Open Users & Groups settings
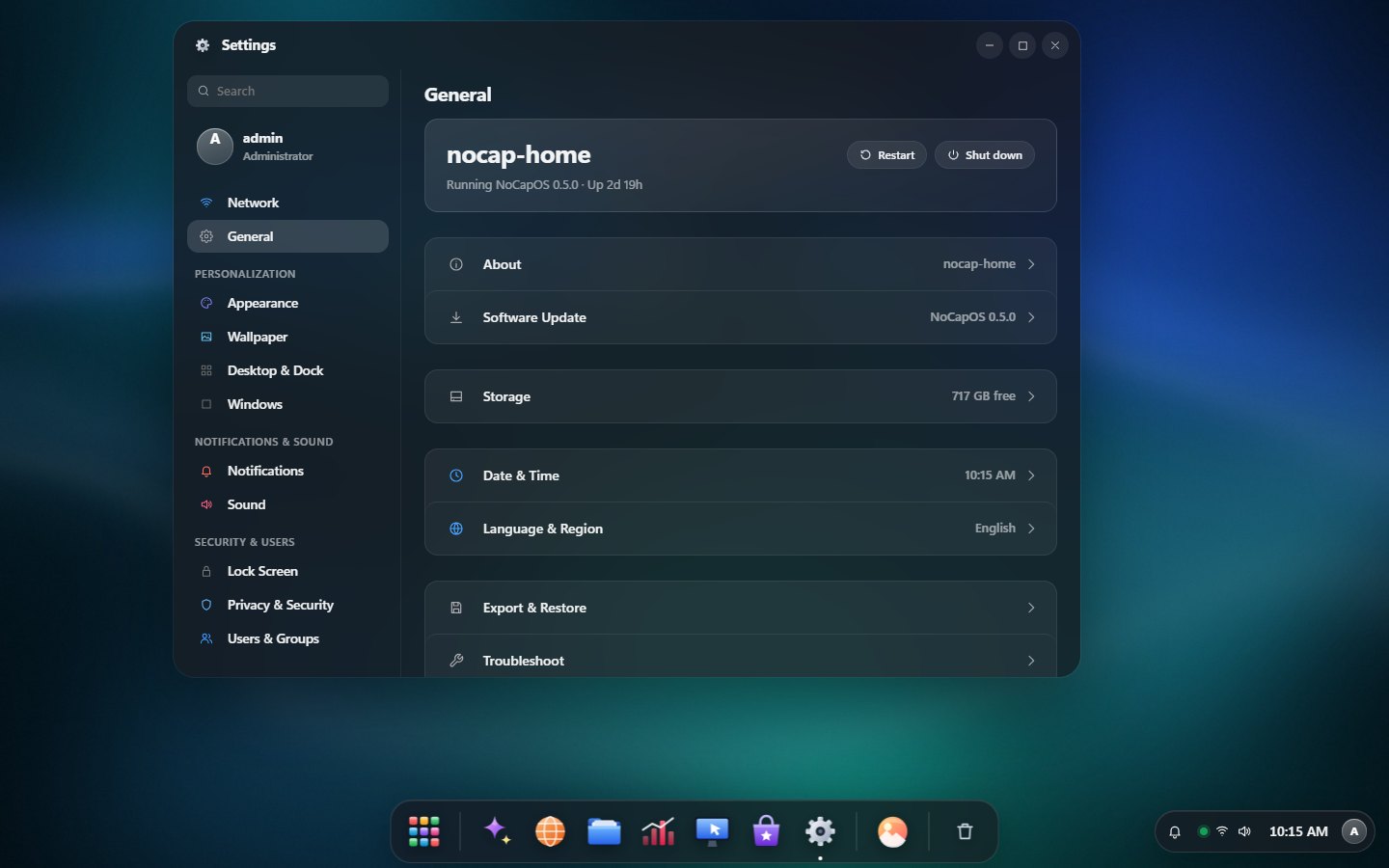 (287, 638)
